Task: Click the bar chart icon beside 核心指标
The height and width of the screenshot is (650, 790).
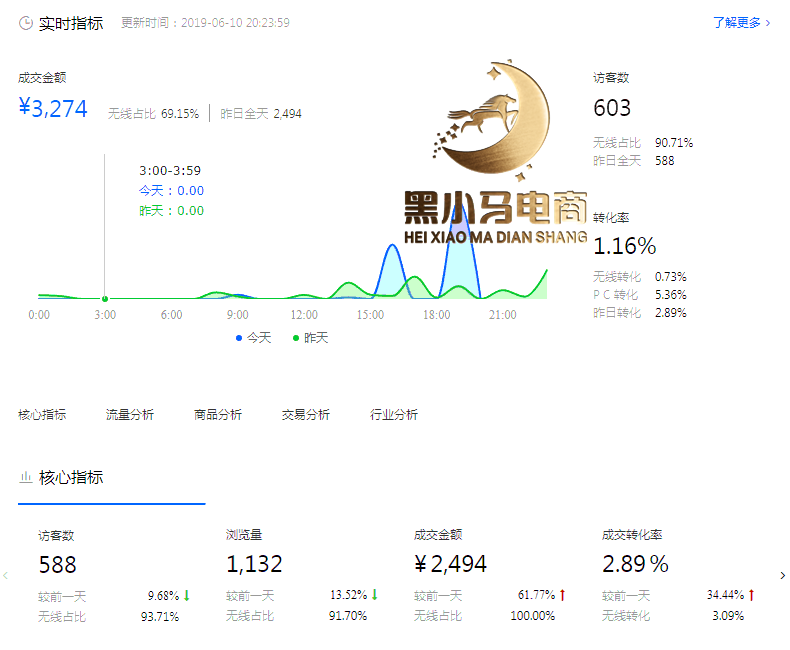Action: (x=26, y=477)
